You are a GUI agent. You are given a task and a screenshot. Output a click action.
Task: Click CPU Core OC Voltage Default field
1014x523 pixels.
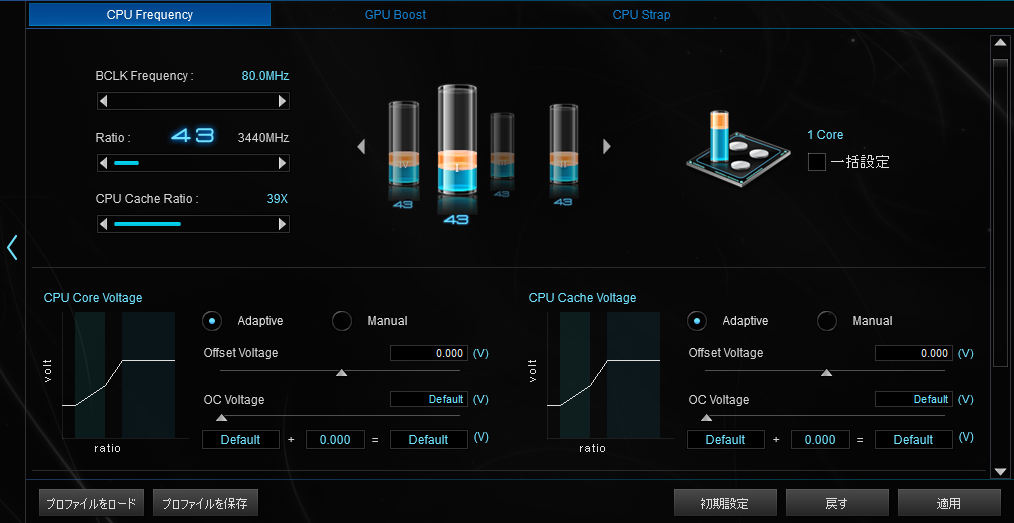click(x=429, y=399)
